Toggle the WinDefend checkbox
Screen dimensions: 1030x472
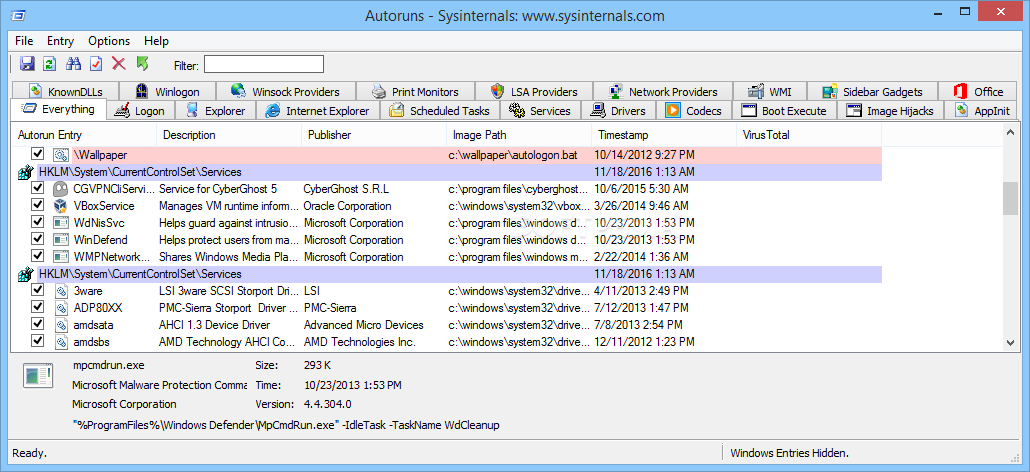[37, 240]
